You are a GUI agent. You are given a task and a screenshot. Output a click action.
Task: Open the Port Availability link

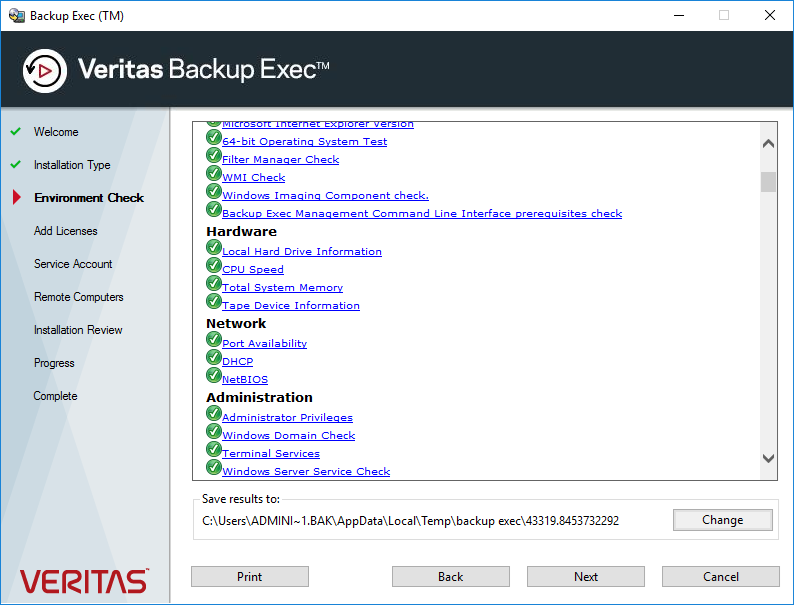pos(264,344)
